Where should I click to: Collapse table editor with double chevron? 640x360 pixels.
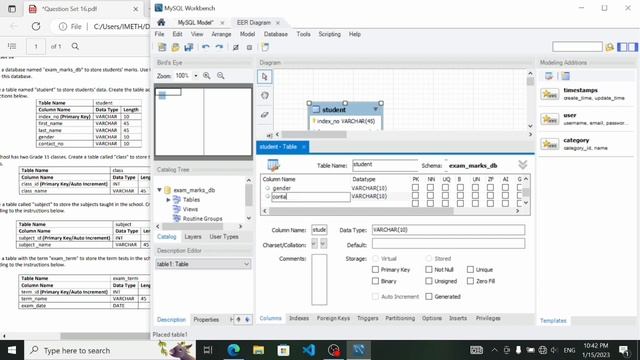tap(522, 164)
